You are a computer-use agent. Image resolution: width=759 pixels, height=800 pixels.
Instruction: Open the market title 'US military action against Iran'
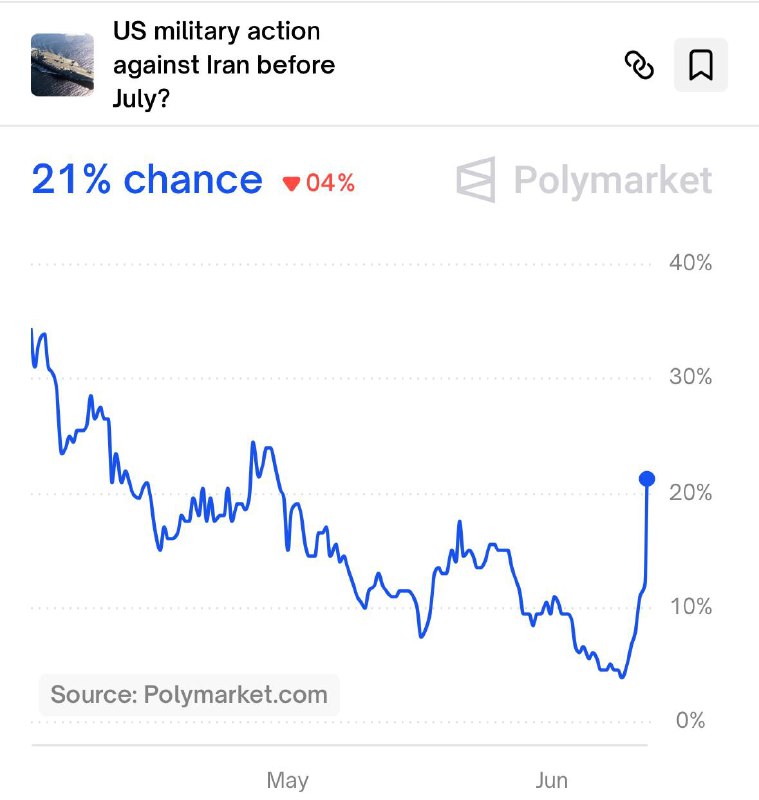[x=224, y=64]
